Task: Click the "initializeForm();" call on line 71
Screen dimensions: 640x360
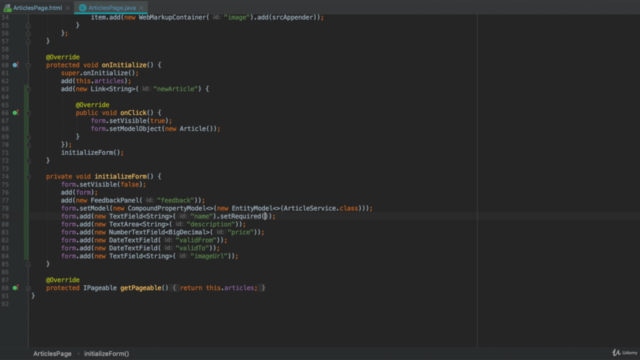Action: pyautogui.click(x=92, y=153)
